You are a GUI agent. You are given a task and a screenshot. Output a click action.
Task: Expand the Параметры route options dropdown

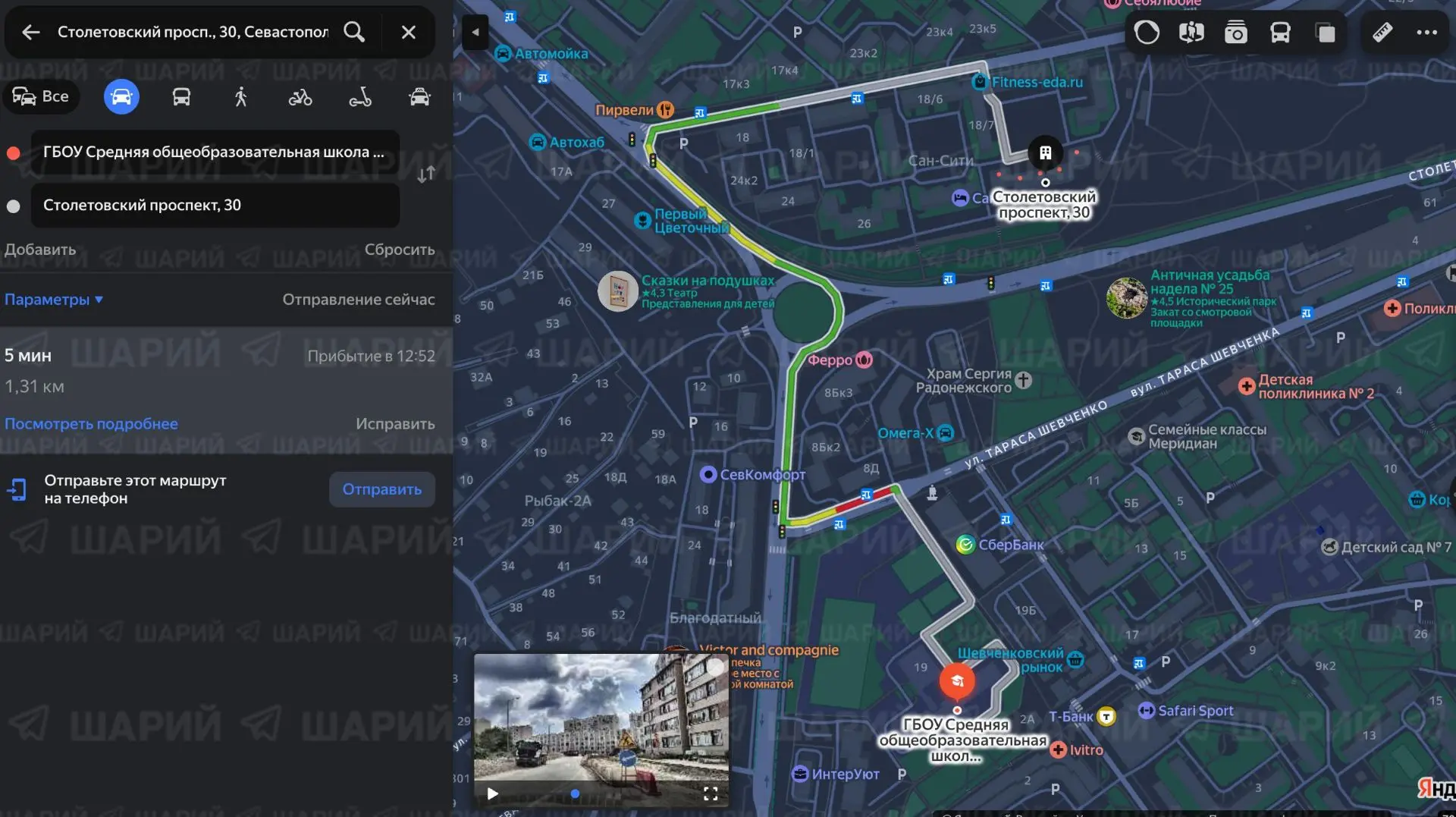(x=54, y=300)
